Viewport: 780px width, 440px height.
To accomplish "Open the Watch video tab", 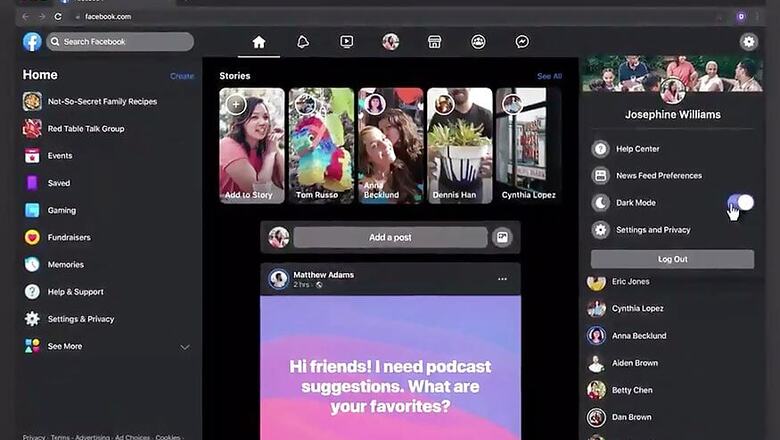I will [x=347, y=42].
